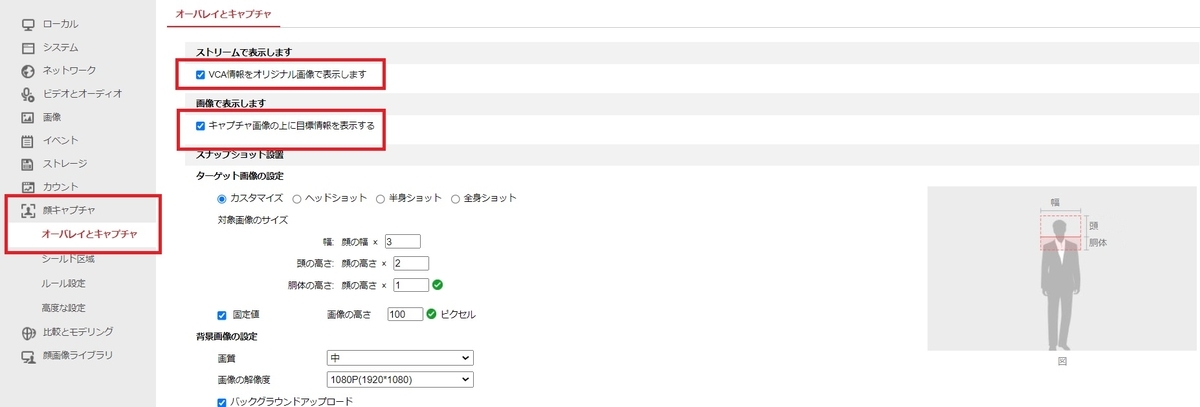Click the 画像 picture icon in sidebar

click(28, 117)
